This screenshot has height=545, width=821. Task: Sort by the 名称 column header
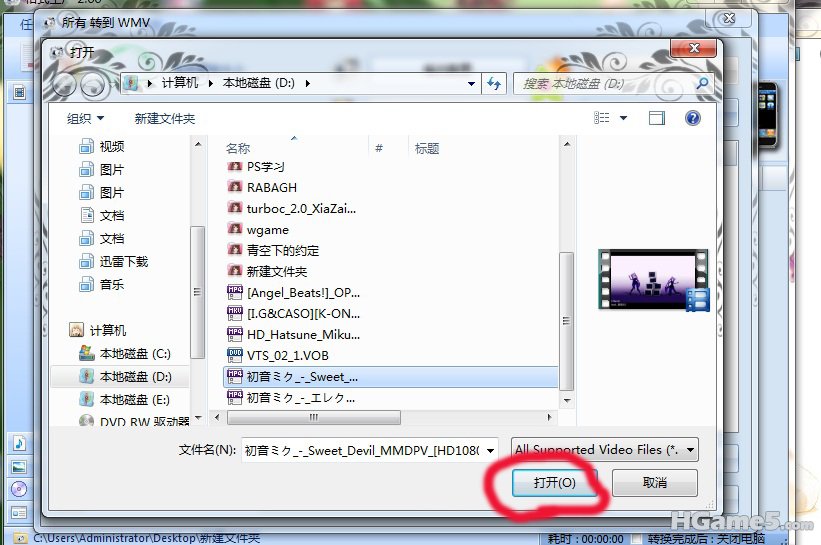(238, 148)
